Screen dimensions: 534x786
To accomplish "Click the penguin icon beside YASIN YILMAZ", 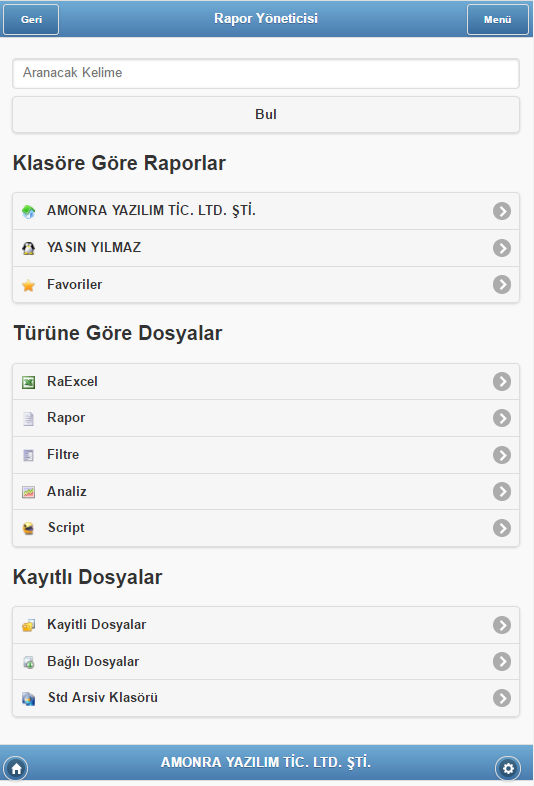I will [29, 248].
